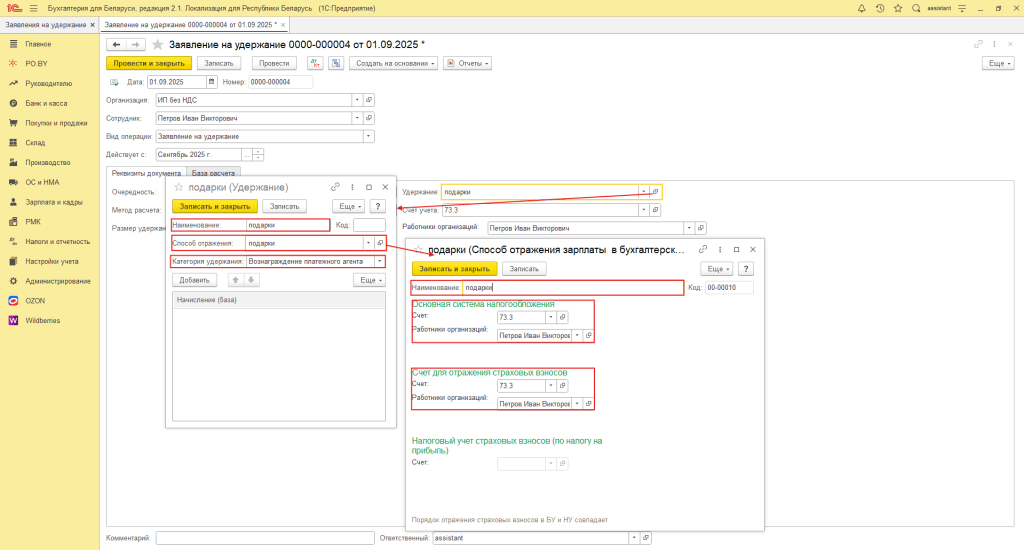1024x550 pixels.
Task: Click the Дт/Кт postings icon in toolbar
Action: 315,63
